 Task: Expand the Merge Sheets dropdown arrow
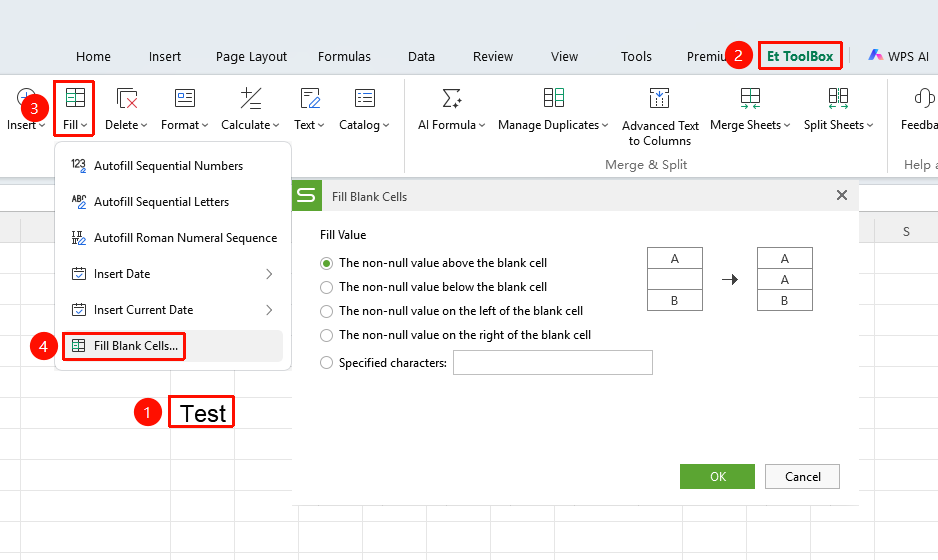[x=787, y=125]
